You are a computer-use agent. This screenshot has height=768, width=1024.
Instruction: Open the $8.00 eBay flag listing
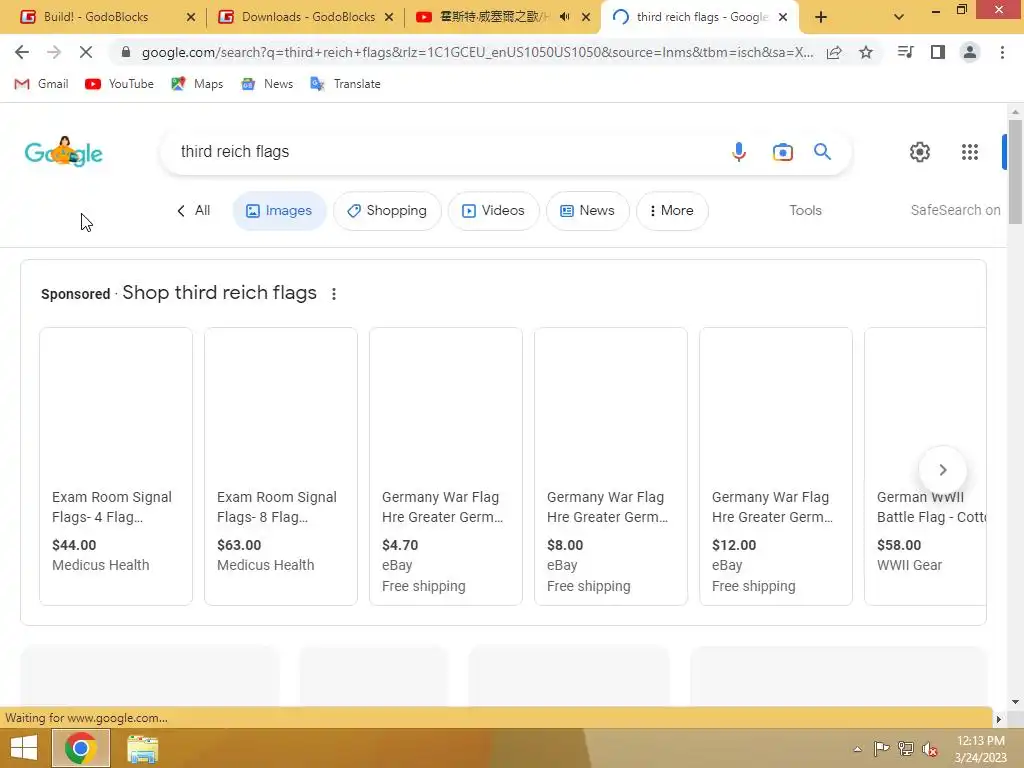pyautogui.click(x=611, y=466)
